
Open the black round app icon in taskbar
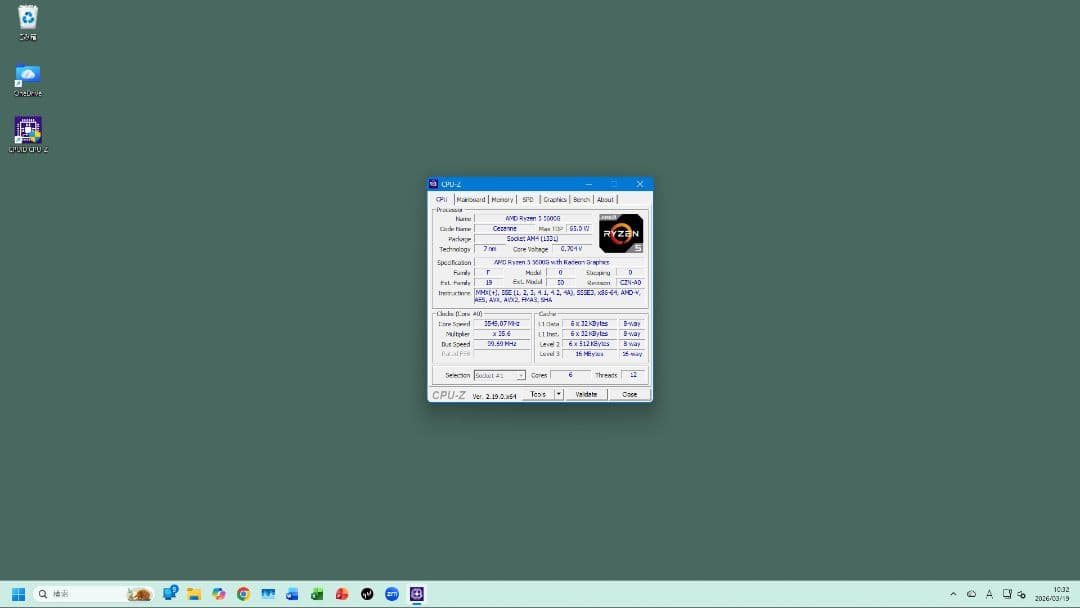367,594
